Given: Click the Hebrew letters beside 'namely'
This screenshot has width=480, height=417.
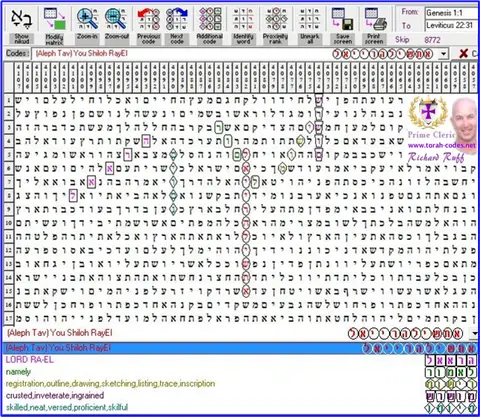Looking at the screenshot, I should pyautogui.click(x=450, y=372).
